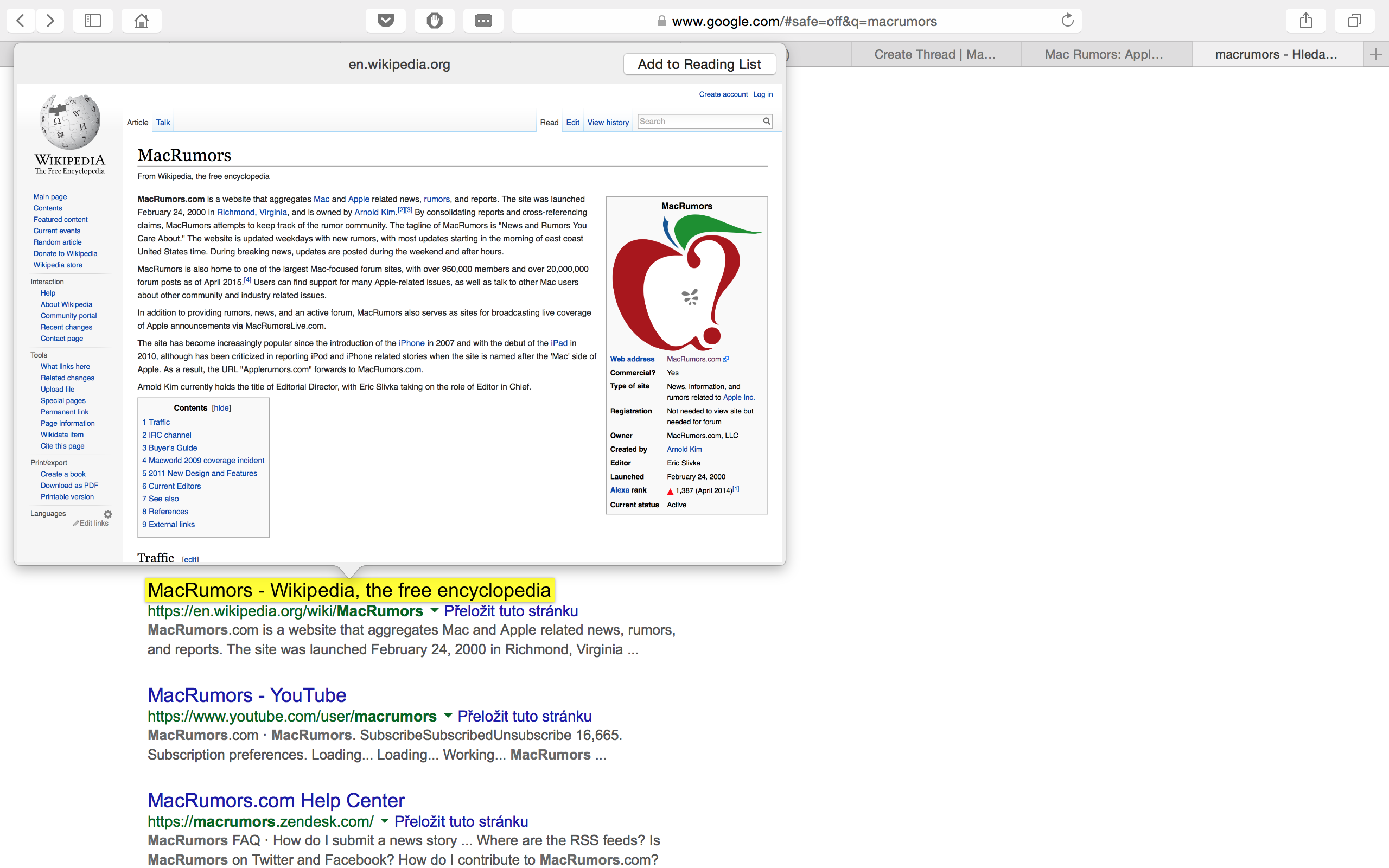Screen dimensions: 1389x868
Task: Click the three-dots extension button
Action: tap(483, 21)
